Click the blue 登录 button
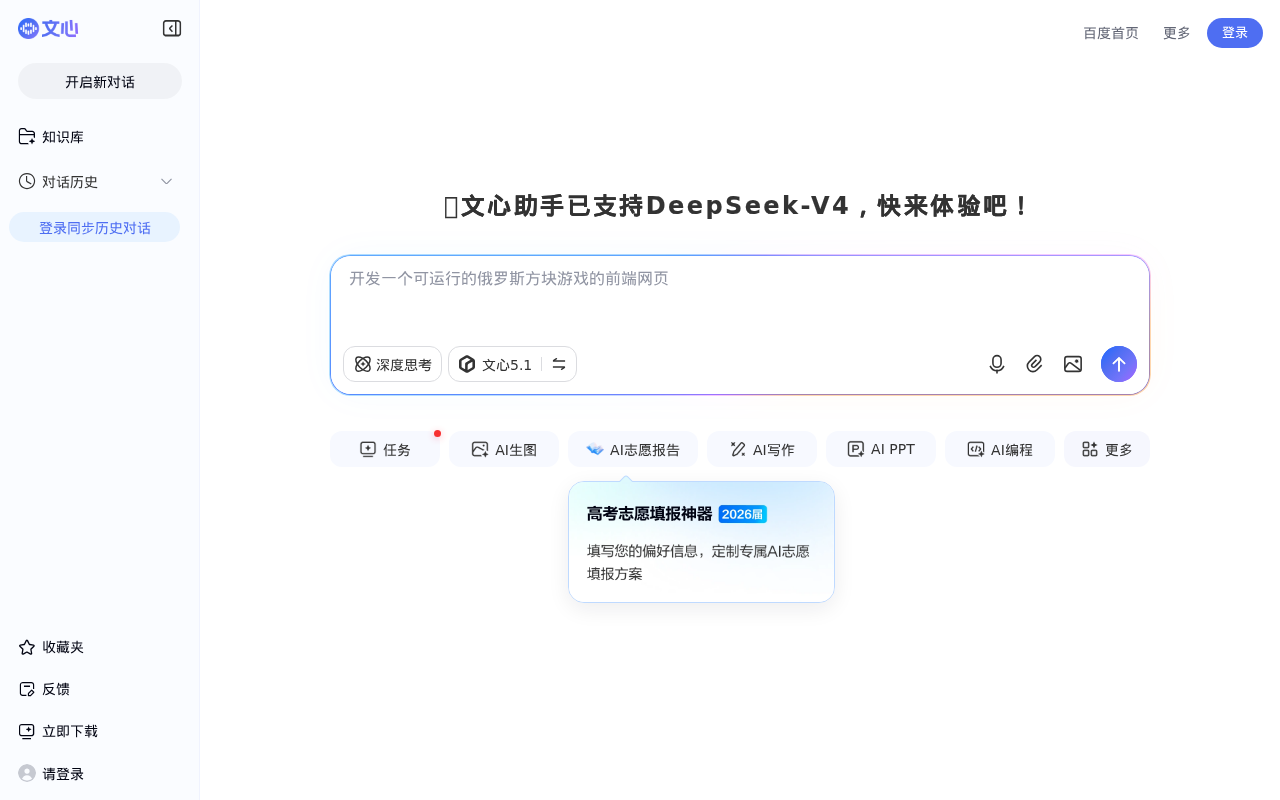Viewport: 1280px width, 800px height. pyautogui.click(x=1235, y=33)
